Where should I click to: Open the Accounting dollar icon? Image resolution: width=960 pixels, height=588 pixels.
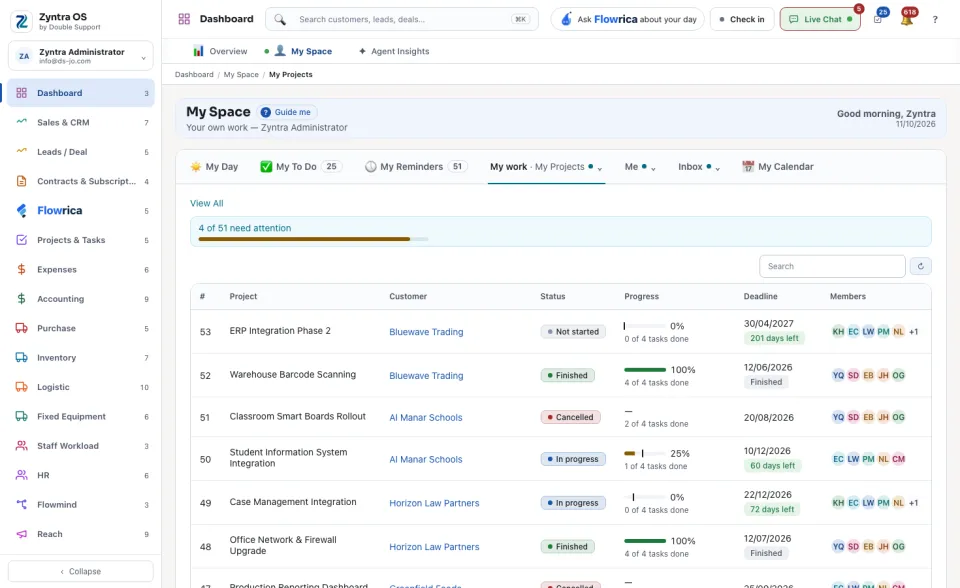click(21, 298)
